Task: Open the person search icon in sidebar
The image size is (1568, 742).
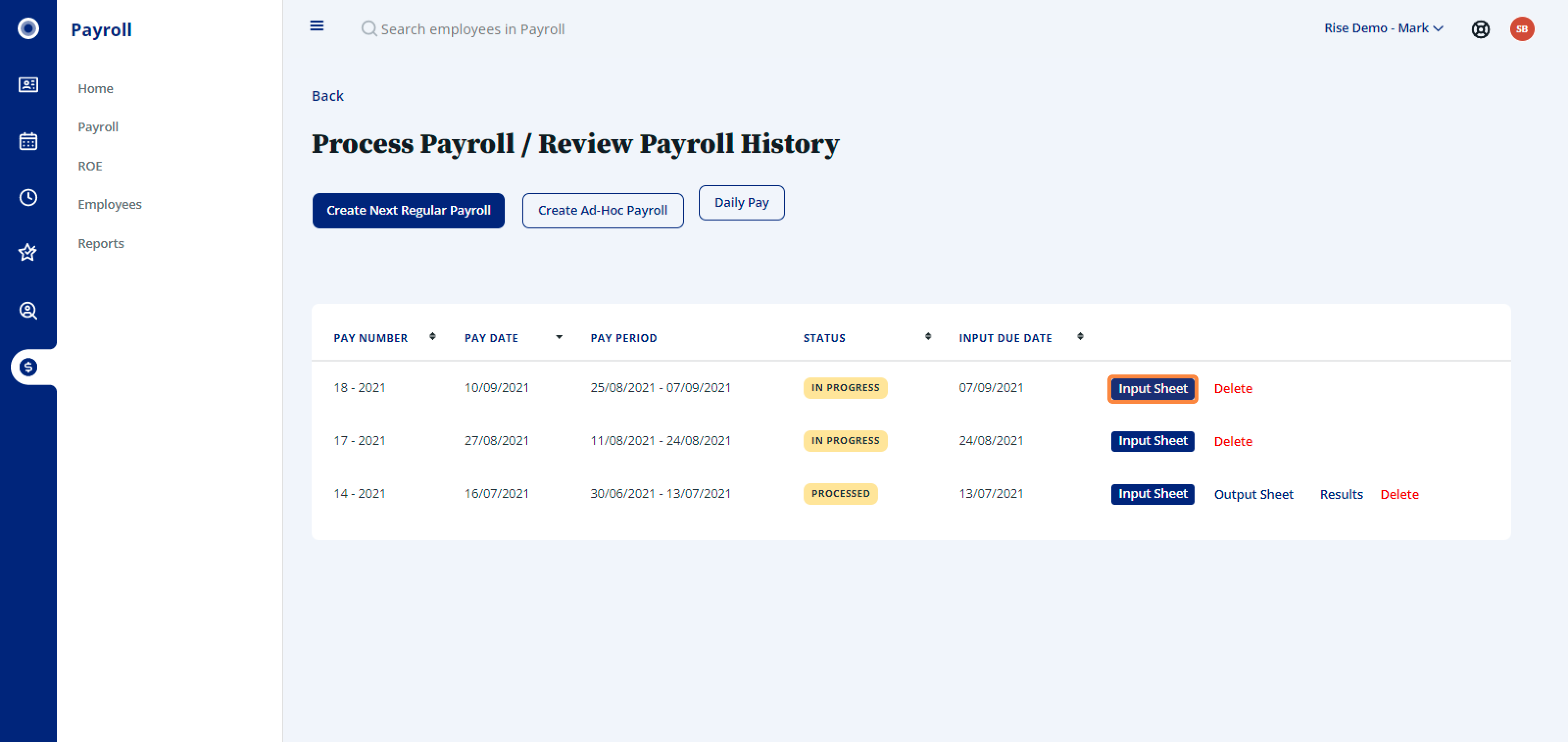Action: (x=28, y=310)
